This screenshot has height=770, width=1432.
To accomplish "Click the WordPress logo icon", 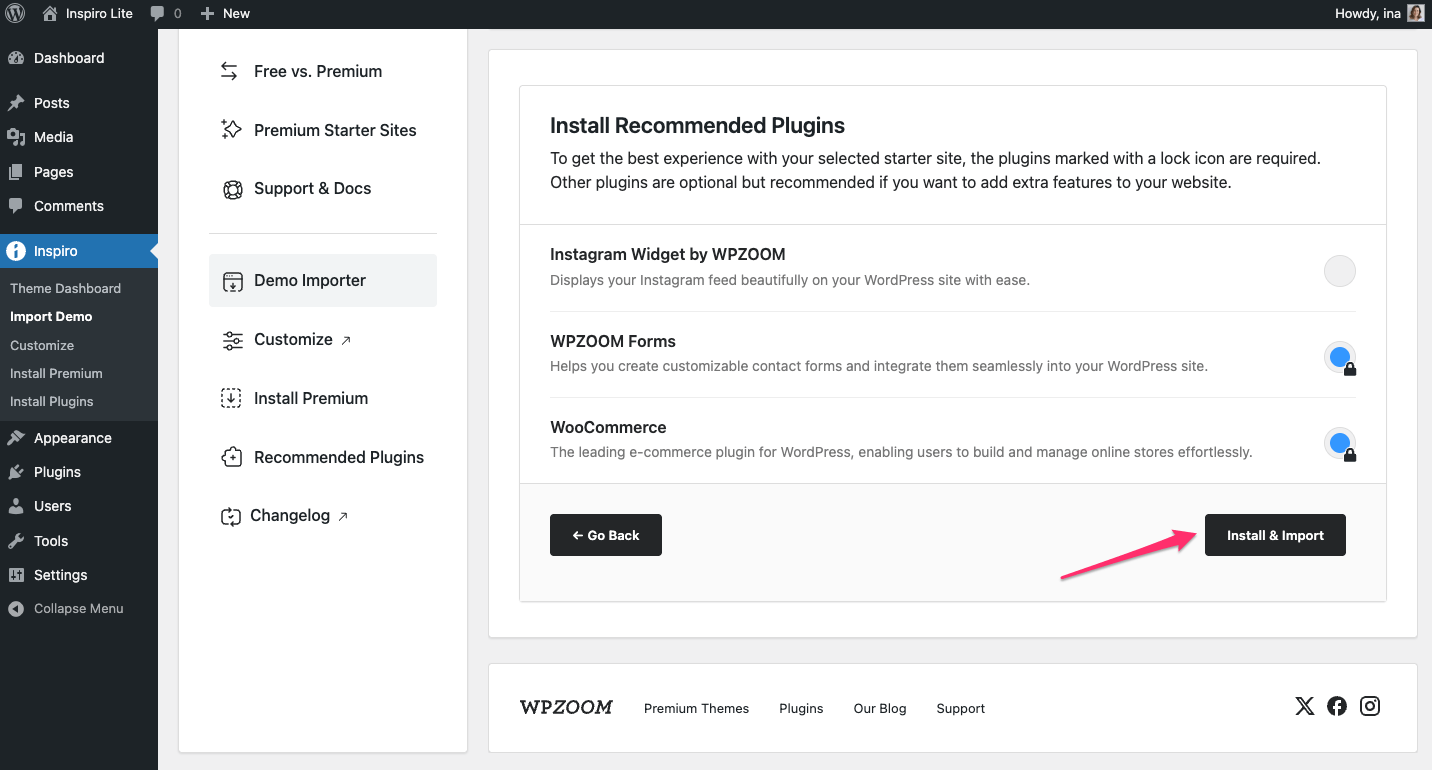I will click(15, 14).
